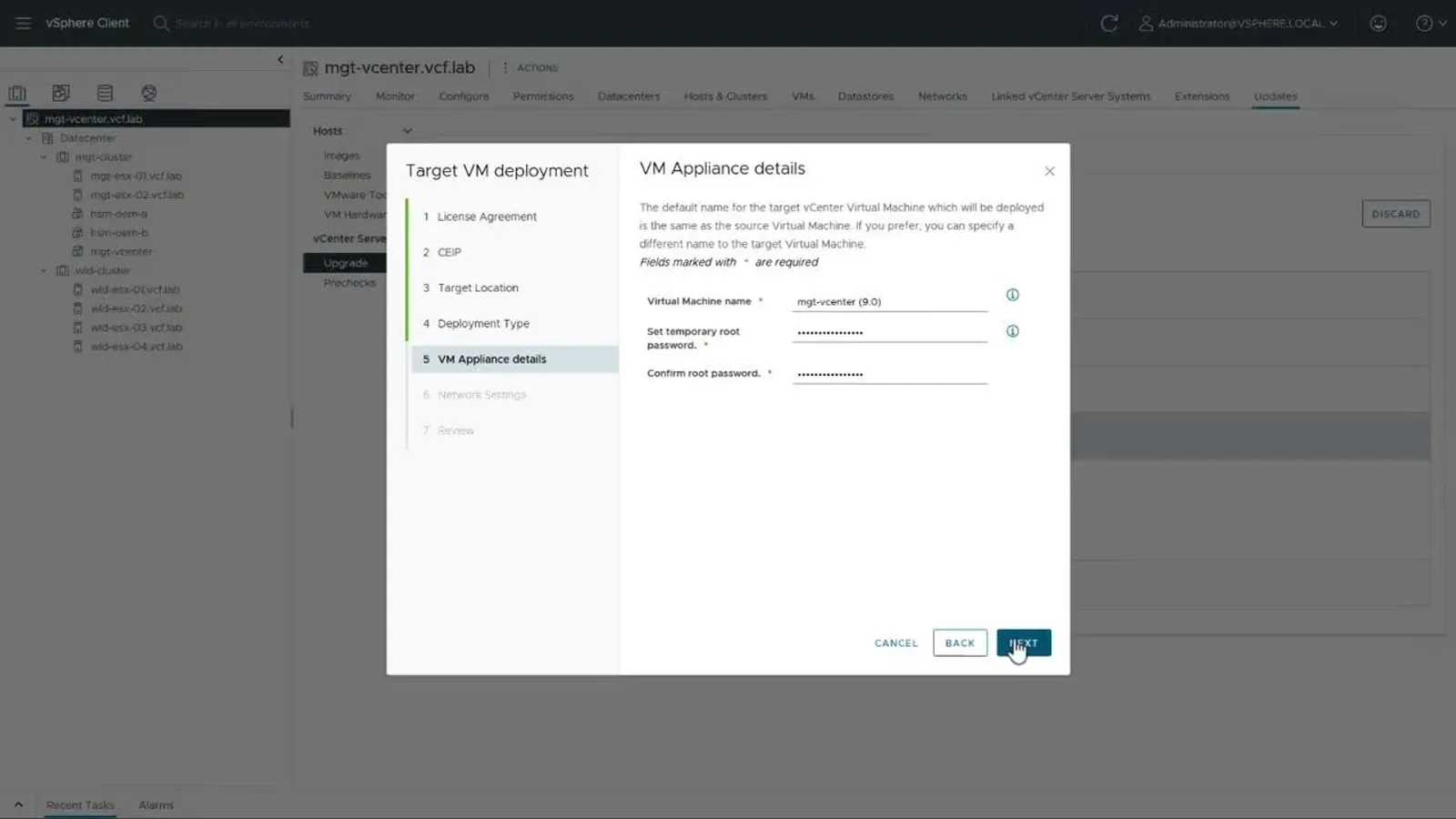Open the help question mark menu
Viewport: 1456px width, 819px height.
pos(1430,23)
